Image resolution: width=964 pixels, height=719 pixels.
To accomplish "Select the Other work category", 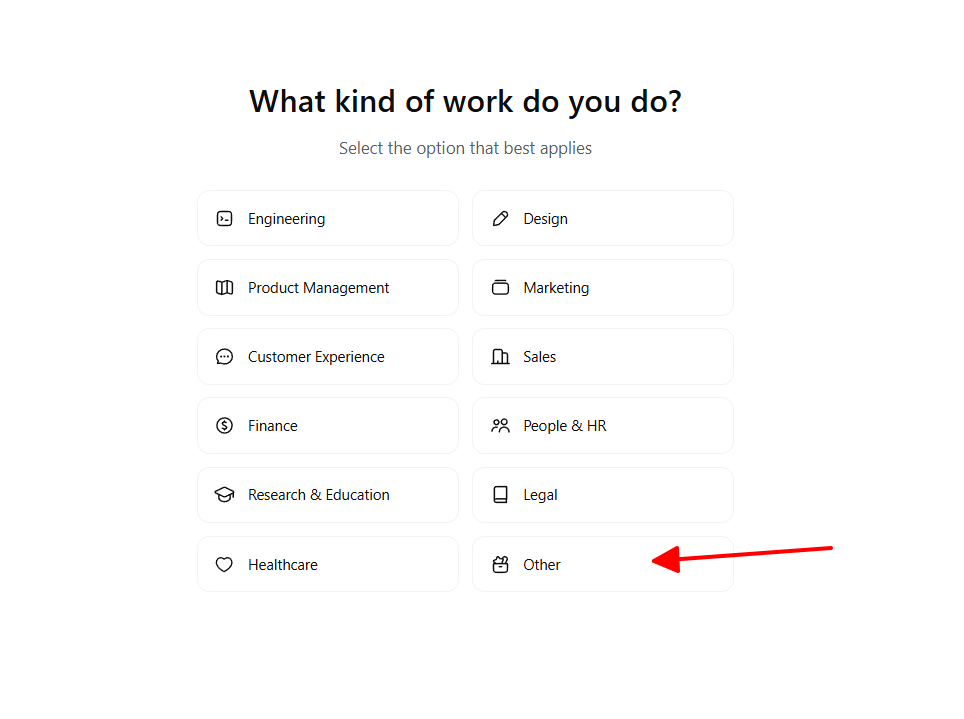I will (602, 564).
